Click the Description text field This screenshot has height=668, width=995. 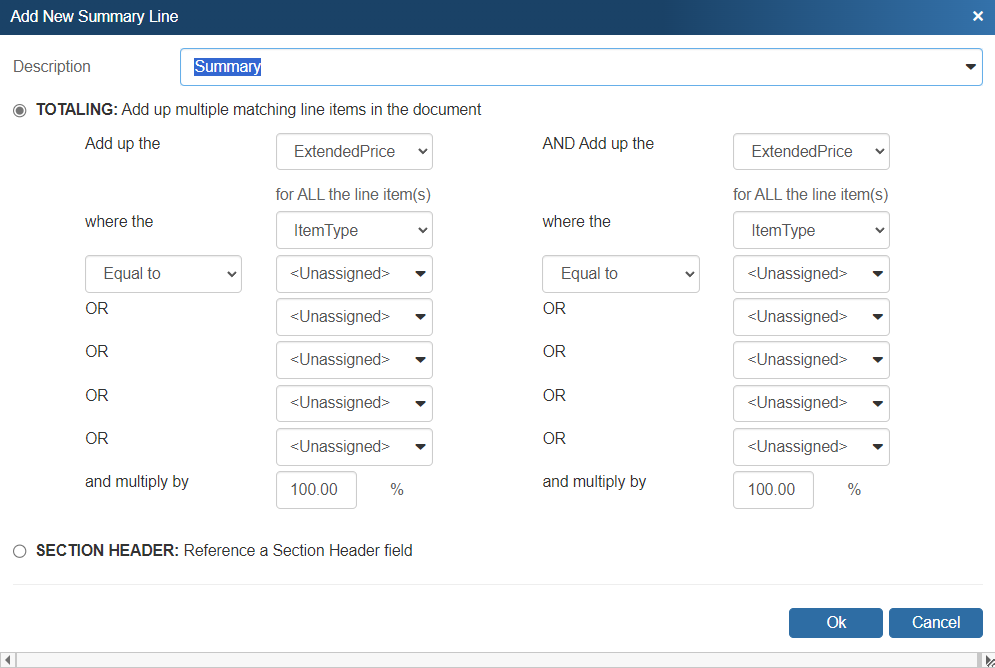pyautogui.click(x=570, y=67)
